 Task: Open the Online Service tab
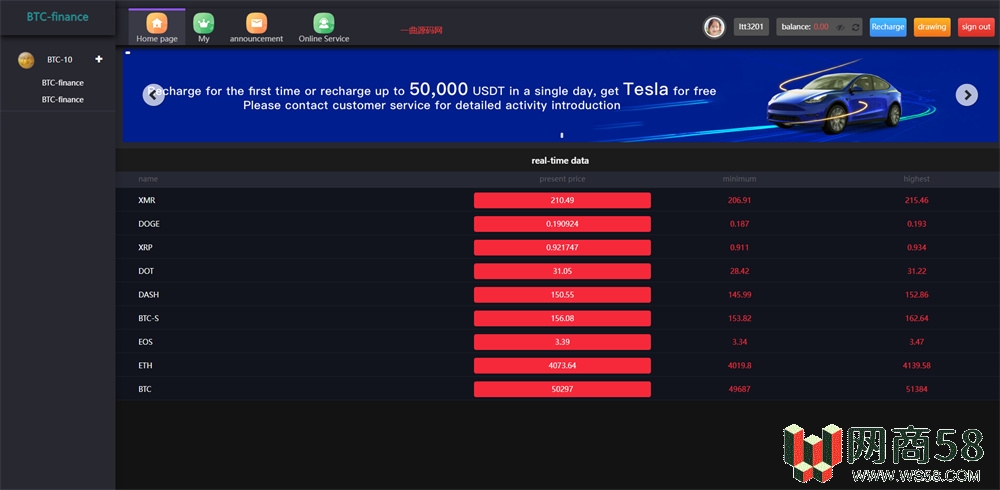(324, 27)
